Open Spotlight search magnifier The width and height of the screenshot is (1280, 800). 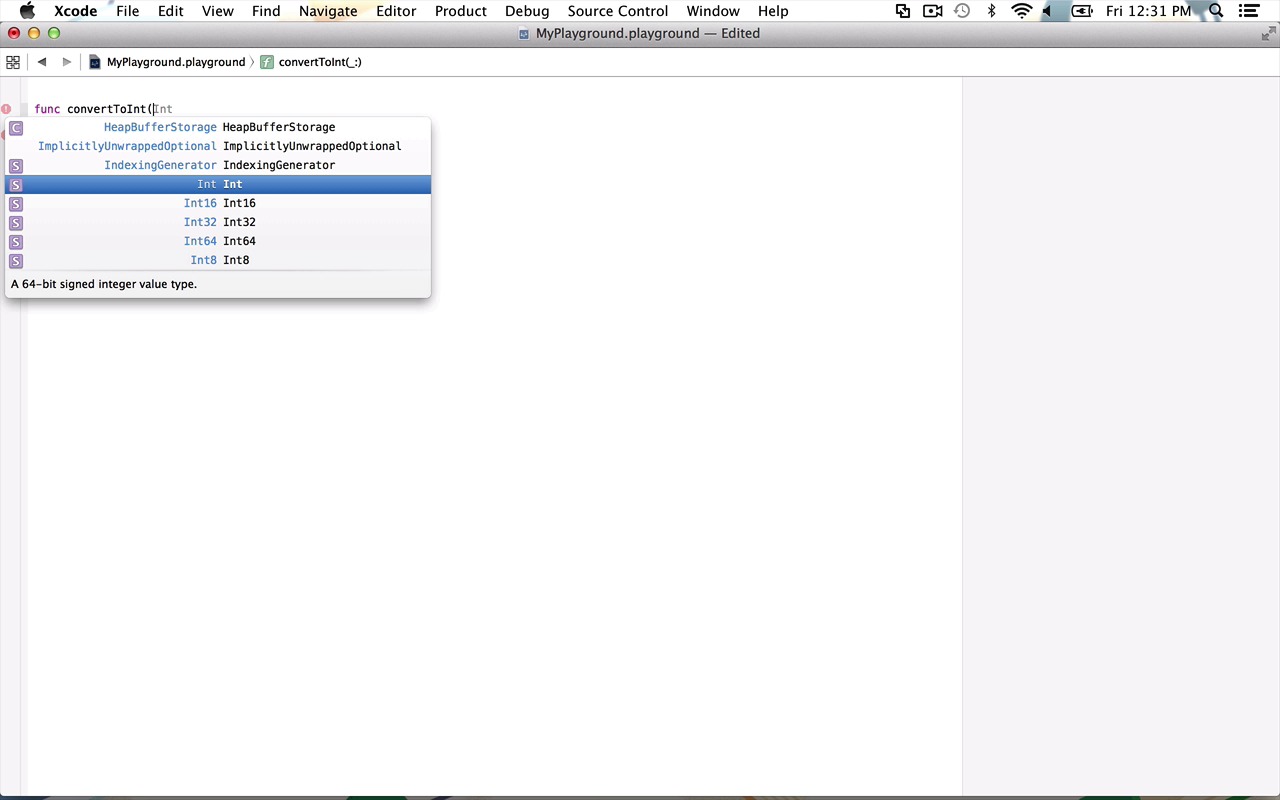1216,11
